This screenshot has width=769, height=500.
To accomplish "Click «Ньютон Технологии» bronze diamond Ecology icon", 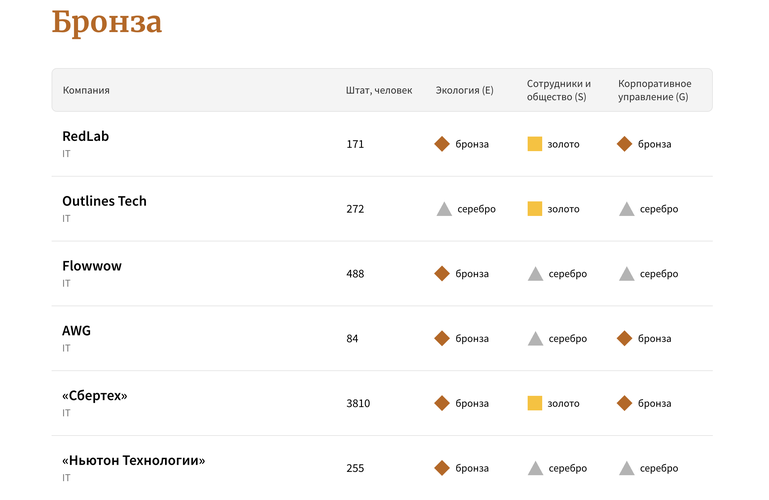I will (x=442, y=468).
